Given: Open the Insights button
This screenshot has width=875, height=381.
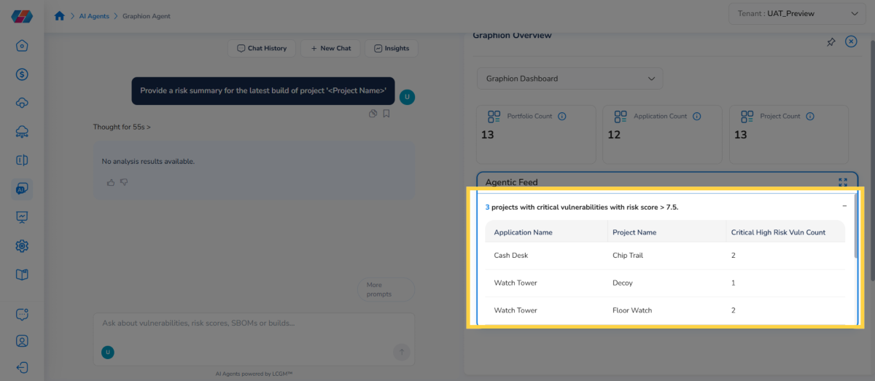Looking at the screenshot, I should coord(391,48).
